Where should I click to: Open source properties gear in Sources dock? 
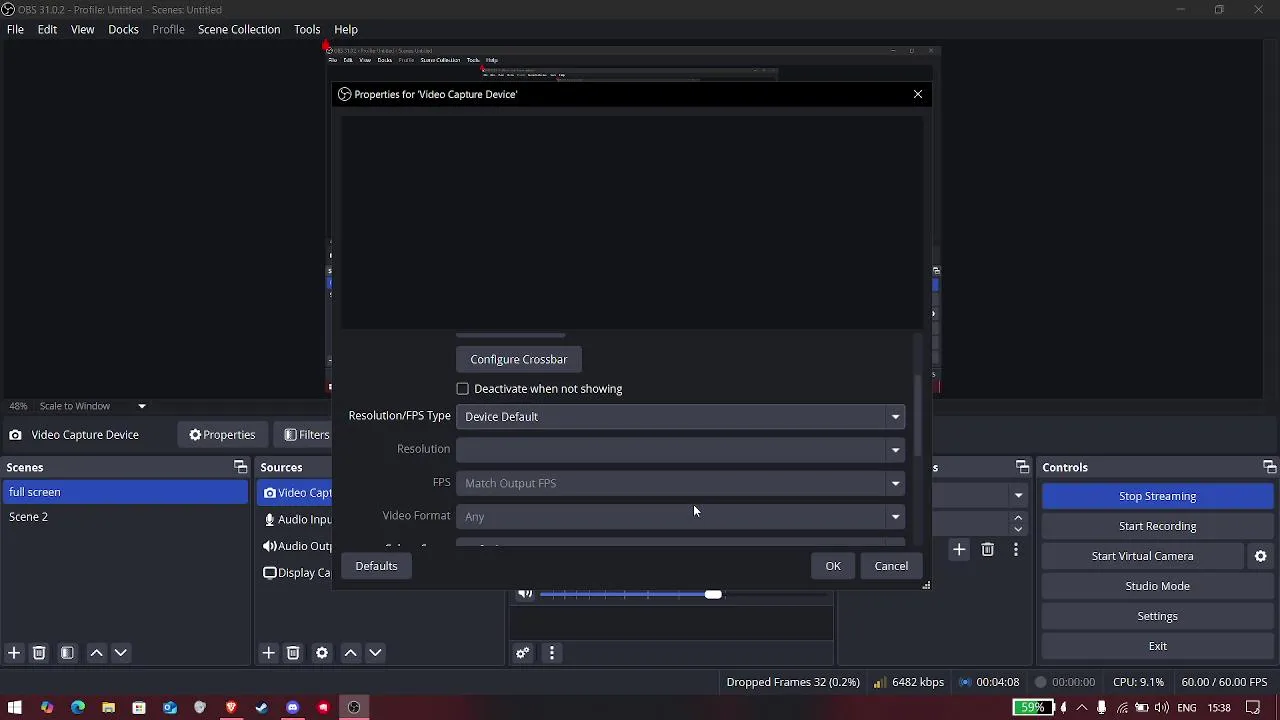[322, 653]
